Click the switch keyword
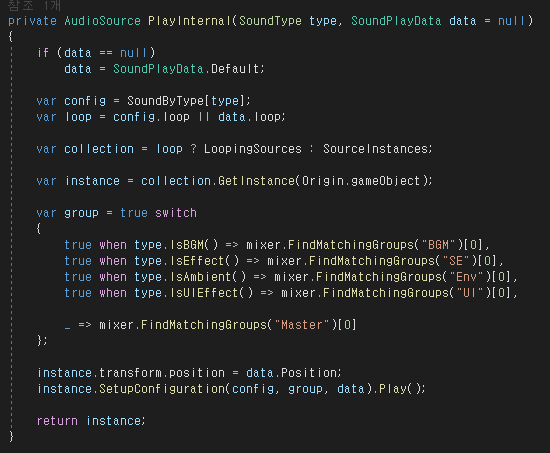The image size is (550, 453). pyautogui.click(x=176, y=213)
